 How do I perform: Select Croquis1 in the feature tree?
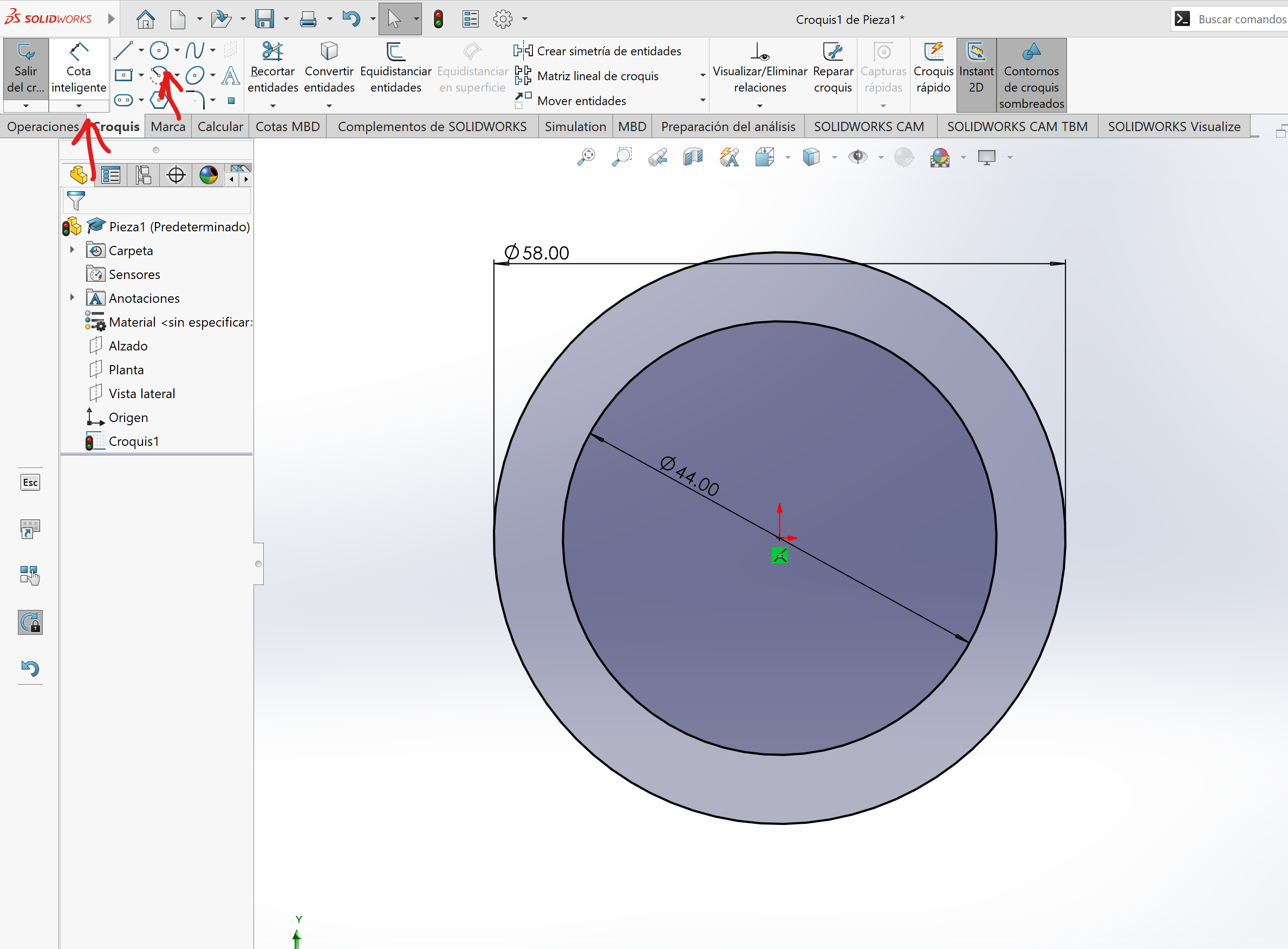pos(133,441)
